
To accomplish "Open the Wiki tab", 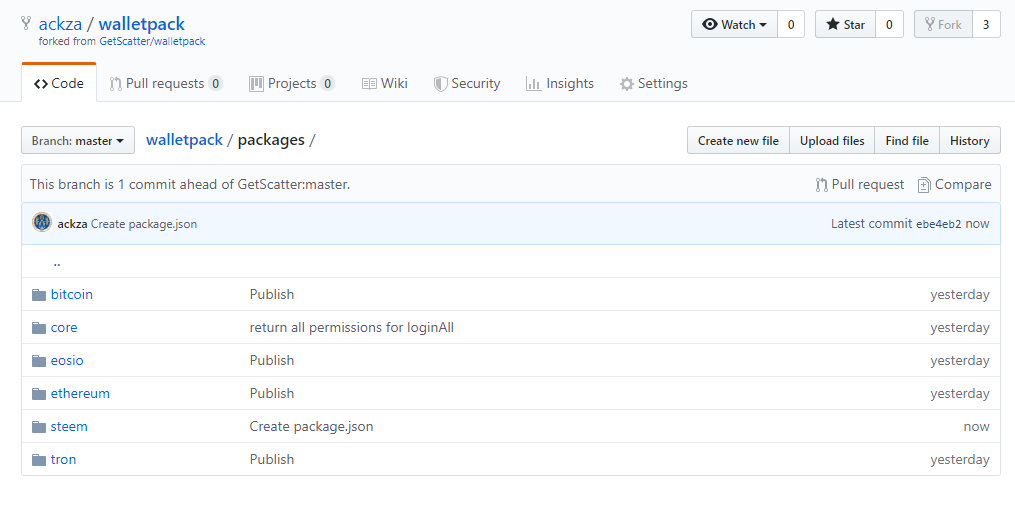I will click(385, 83).
